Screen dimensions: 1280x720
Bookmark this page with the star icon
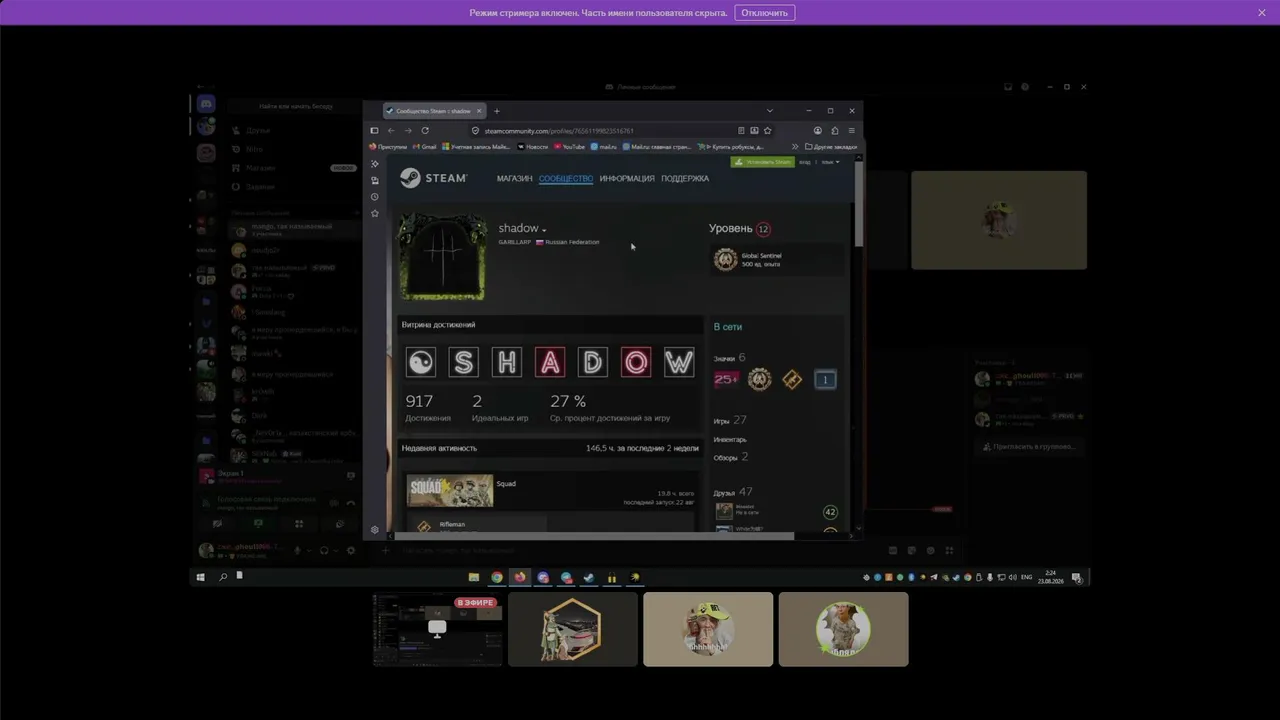click(767, 131)
